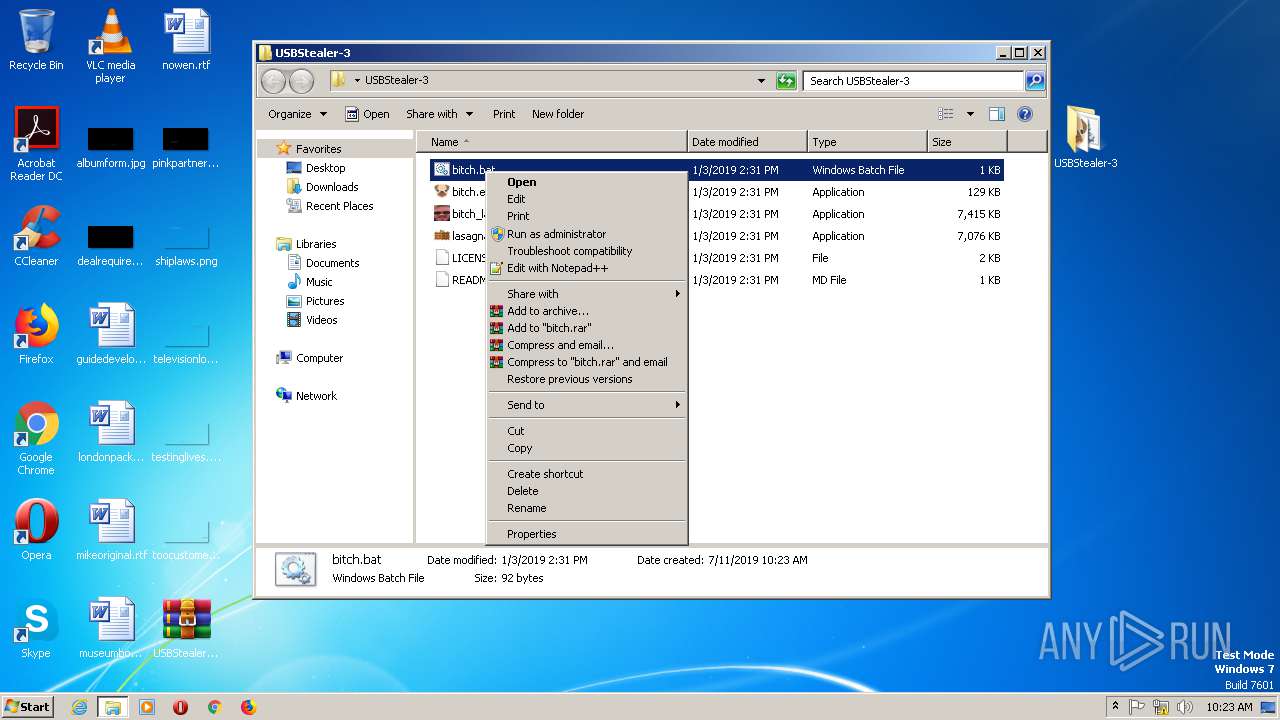The width and height of the screenshot is (1280, 720).
Task: Show hidden tray icons arrow
Action: pyautogui.click(x=1115, y=706)
